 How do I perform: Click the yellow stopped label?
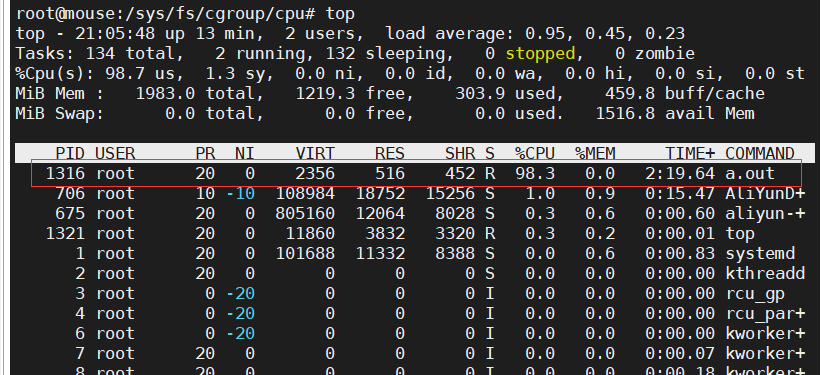[540, 53]
